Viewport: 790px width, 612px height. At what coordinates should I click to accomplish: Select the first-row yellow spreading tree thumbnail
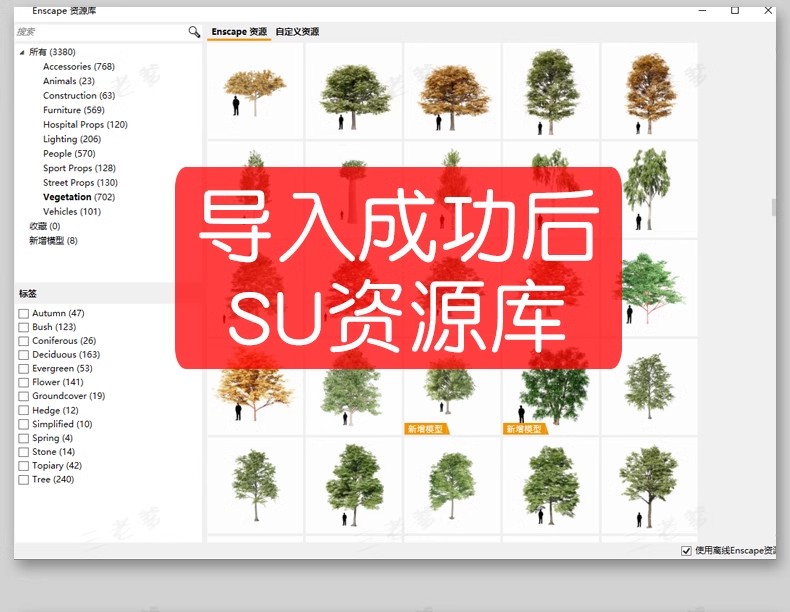255,91
